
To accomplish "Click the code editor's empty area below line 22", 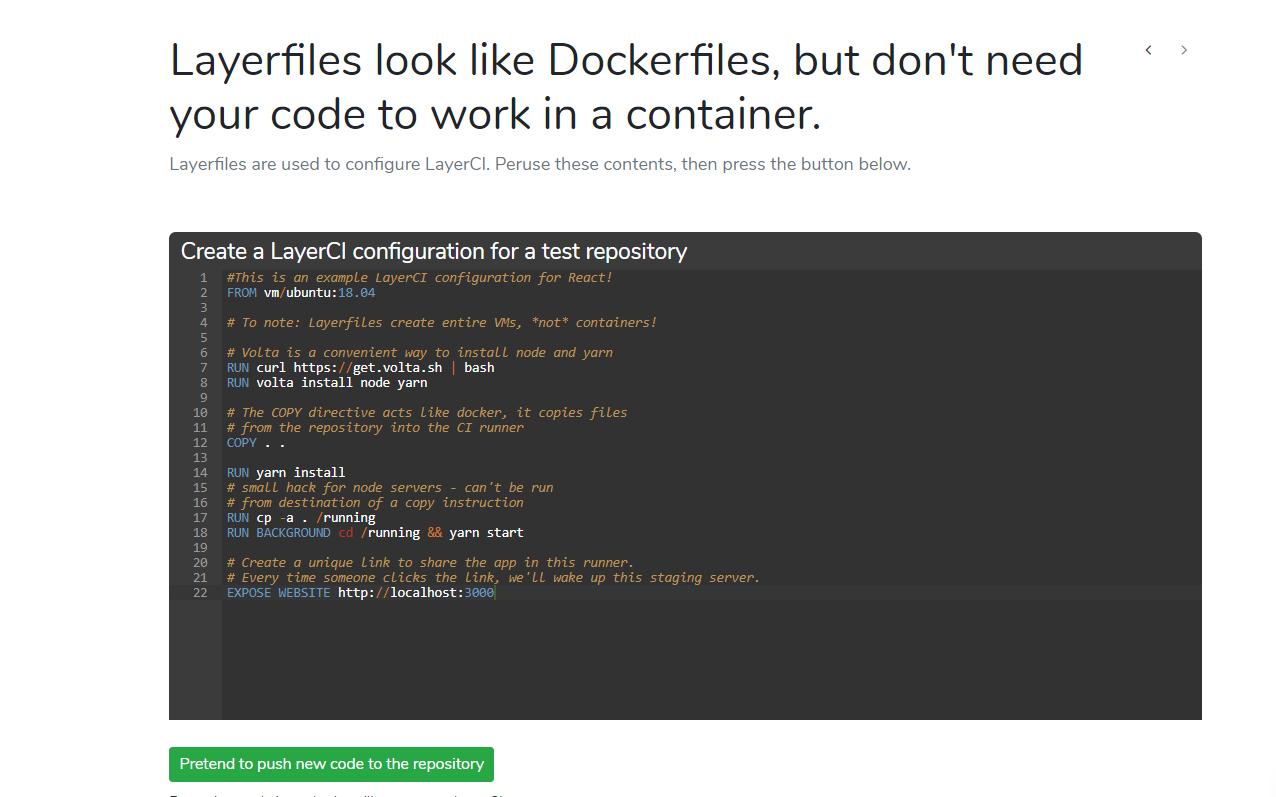I will pos(711,660).
